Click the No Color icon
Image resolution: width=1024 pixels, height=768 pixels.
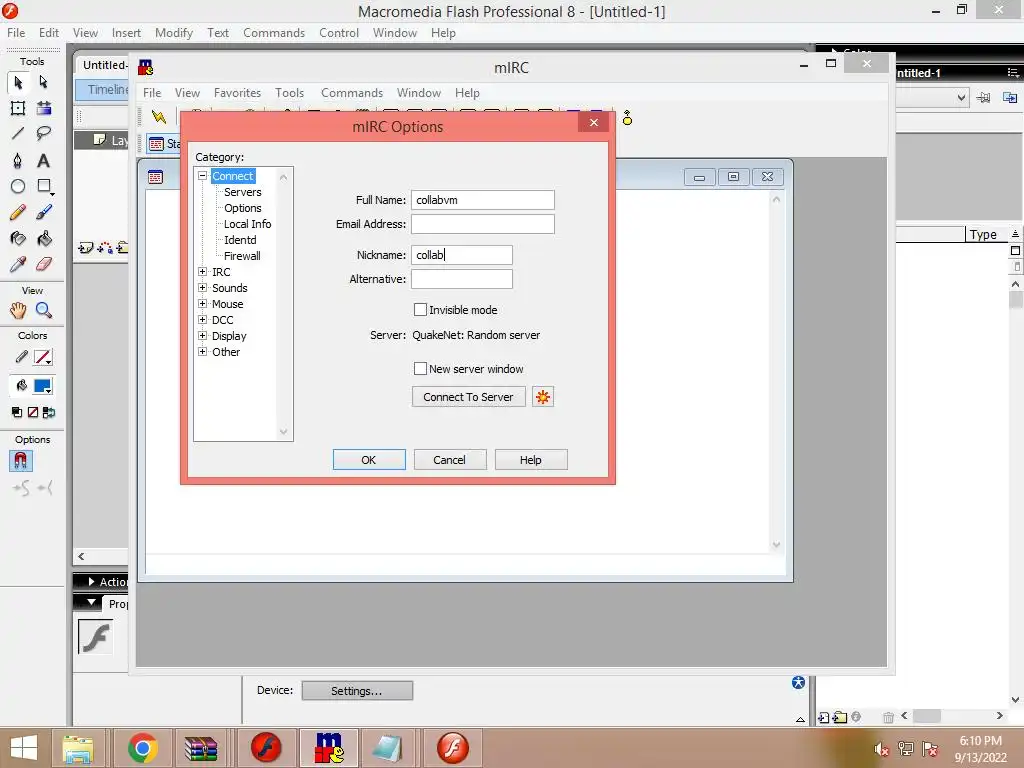pyautogui.click(x=33, y=412)
